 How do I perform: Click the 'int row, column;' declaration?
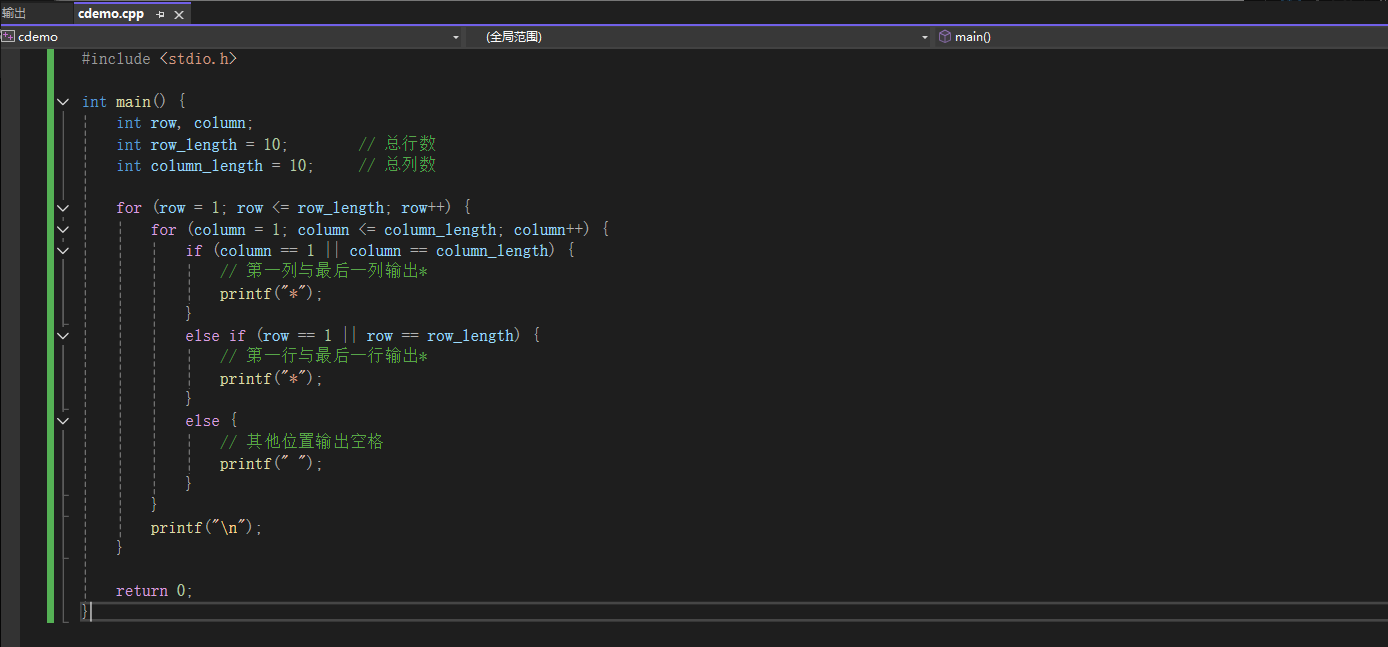185,123
